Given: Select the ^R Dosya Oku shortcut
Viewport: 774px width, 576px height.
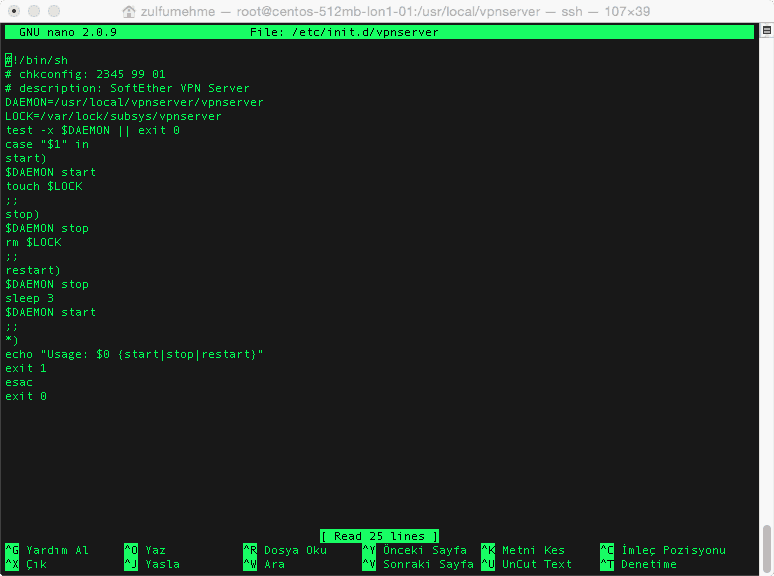Looking at the screenshot, I should 285,550.
